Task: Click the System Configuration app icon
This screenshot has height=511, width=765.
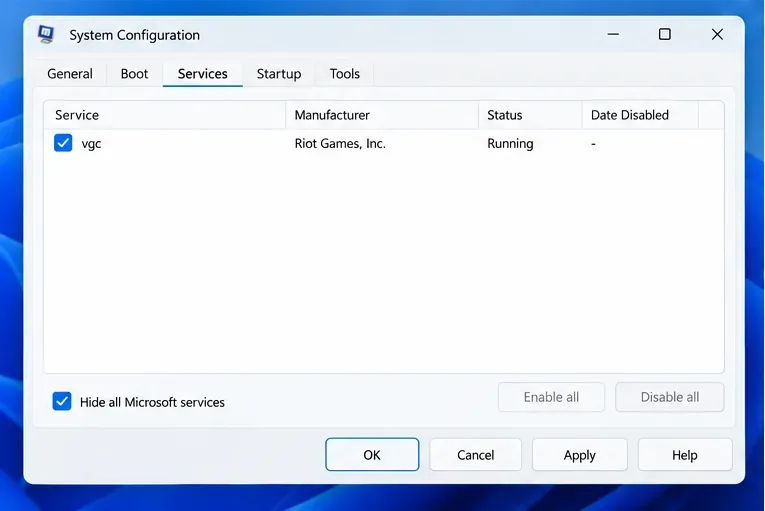Action: click(46, 35)
